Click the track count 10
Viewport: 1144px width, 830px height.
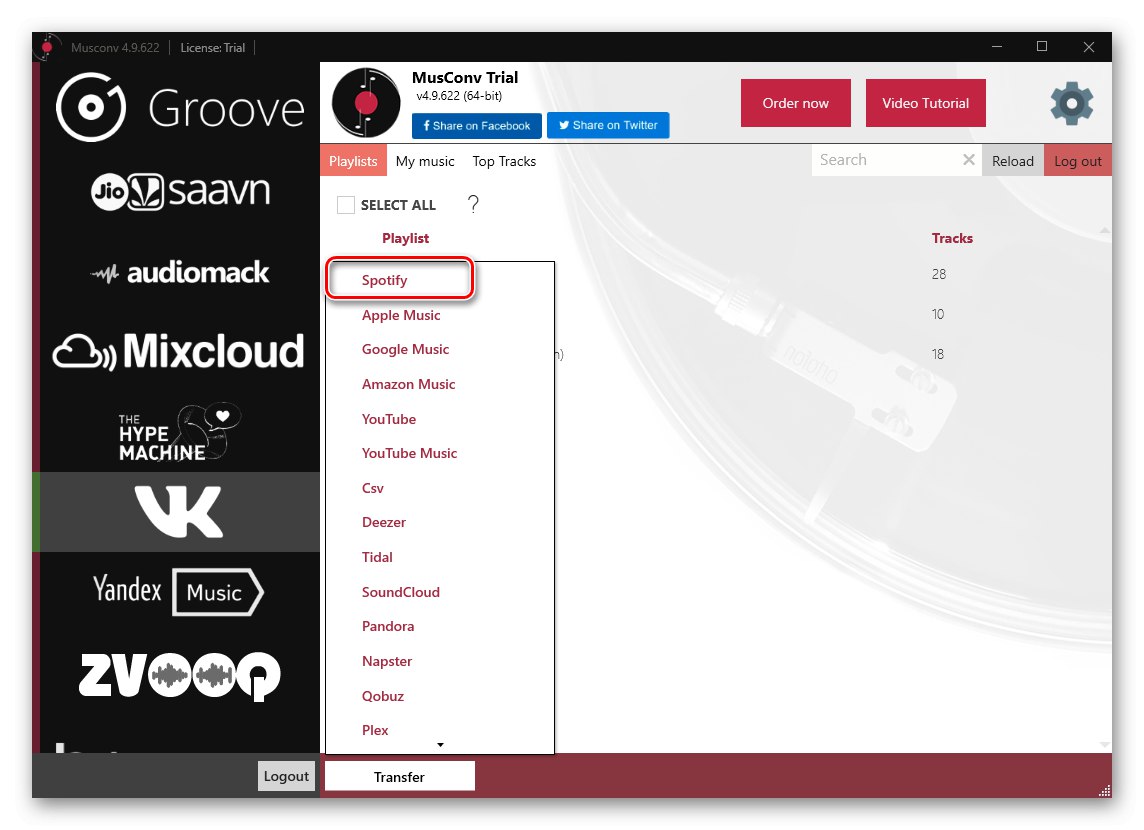click(938, 314)
